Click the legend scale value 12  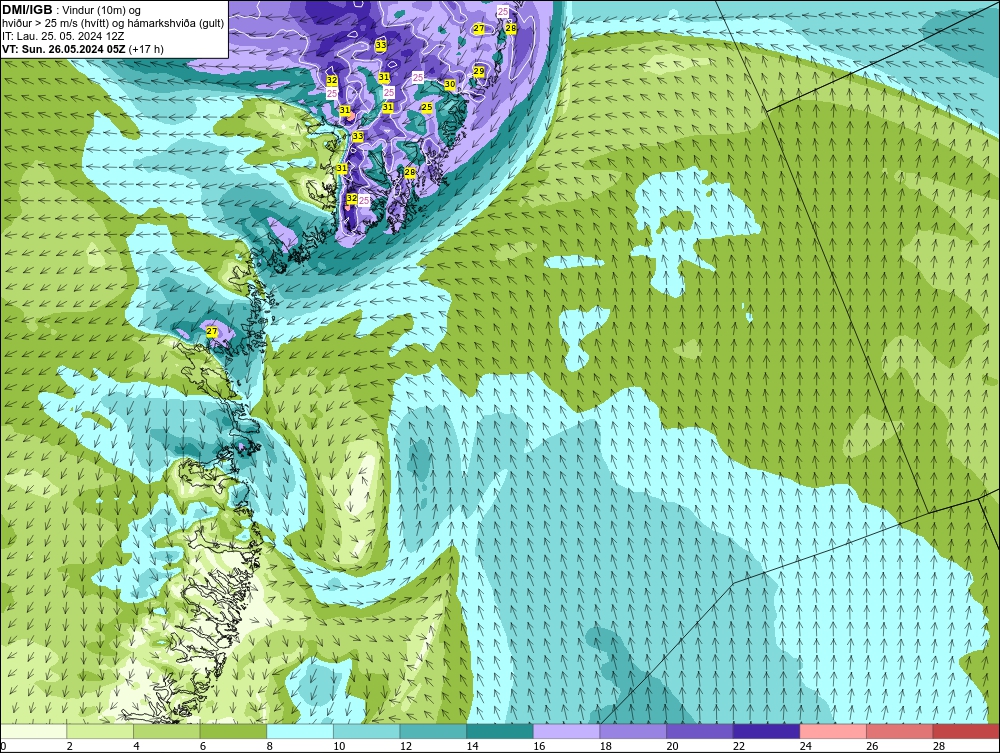[x=406, y=746]
